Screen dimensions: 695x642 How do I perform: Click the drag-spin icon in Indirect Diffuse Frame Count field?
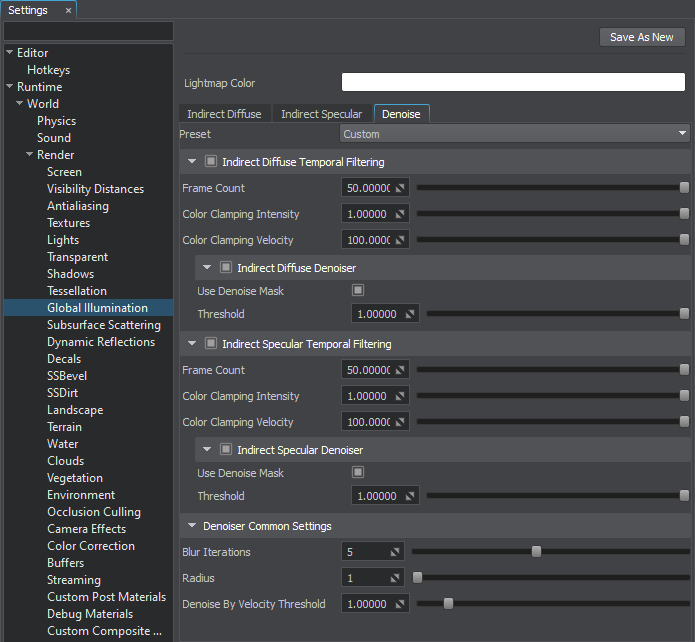(x=400, y=188)
